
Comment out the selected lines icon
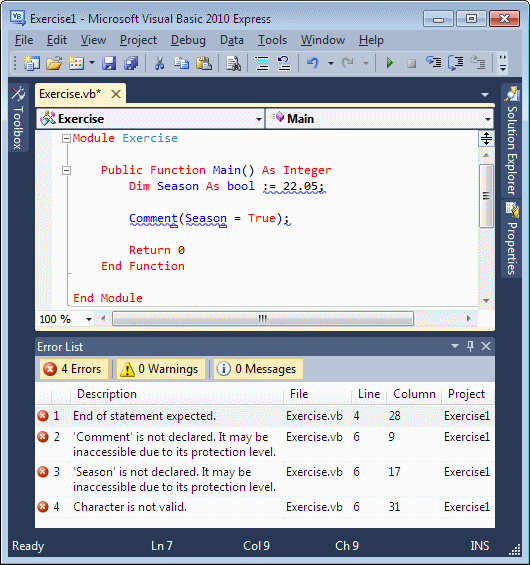(262, 63)
